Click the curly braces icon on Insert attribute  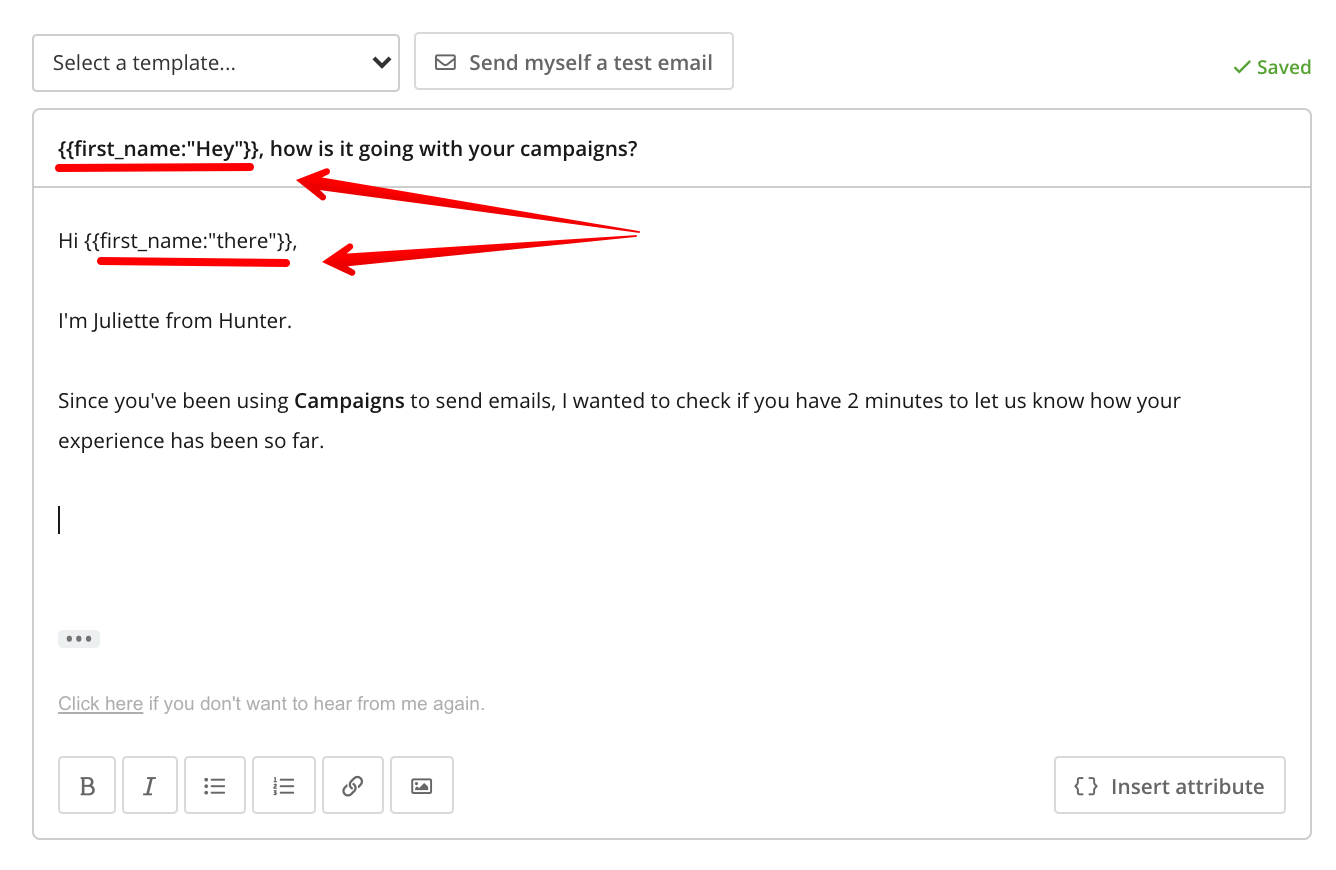[1084, 786]
